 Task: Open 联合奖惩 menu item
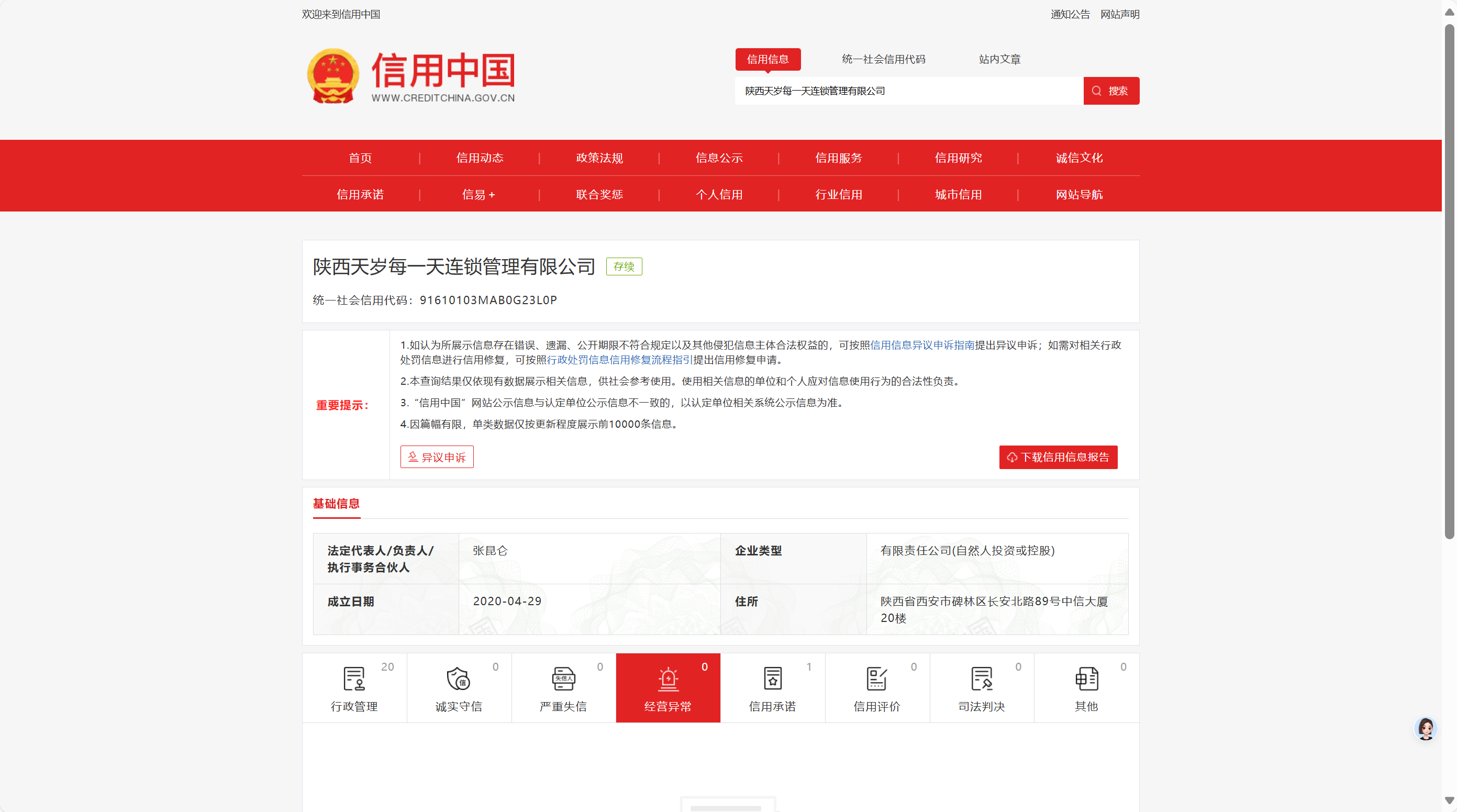click(599, 195)
